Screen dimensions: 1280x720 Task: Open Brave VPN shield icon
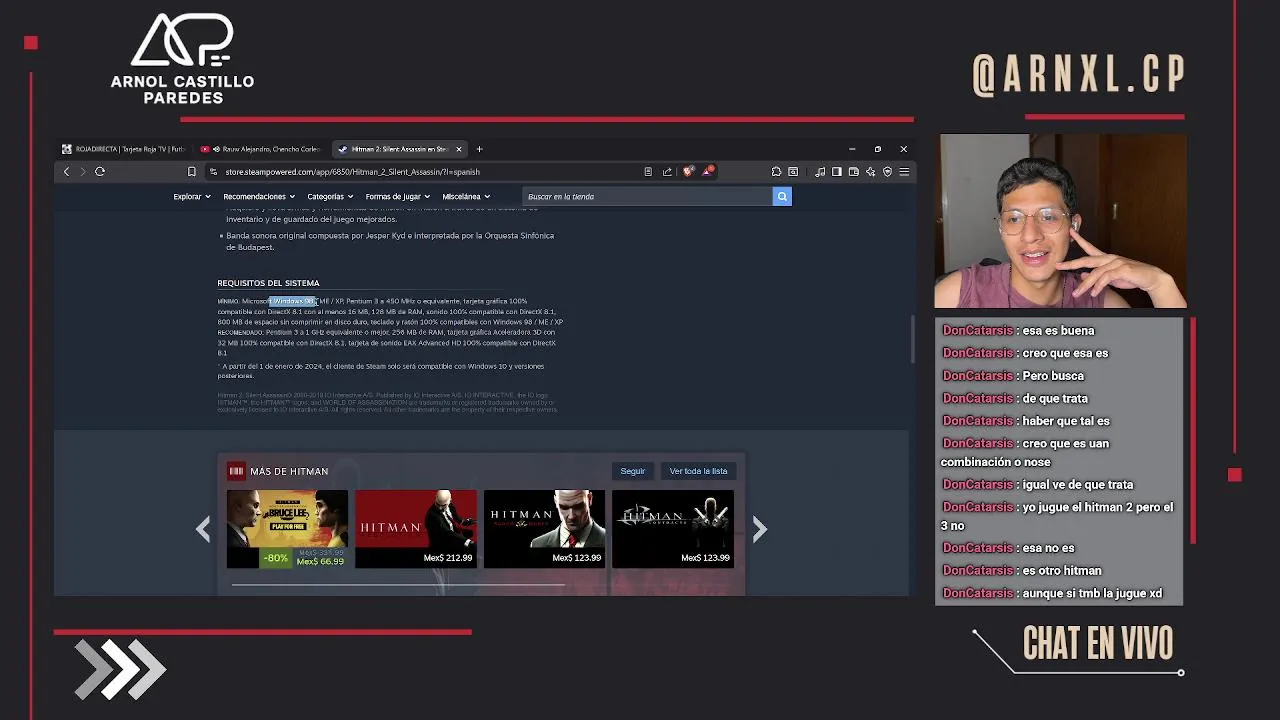click(887, 172)
